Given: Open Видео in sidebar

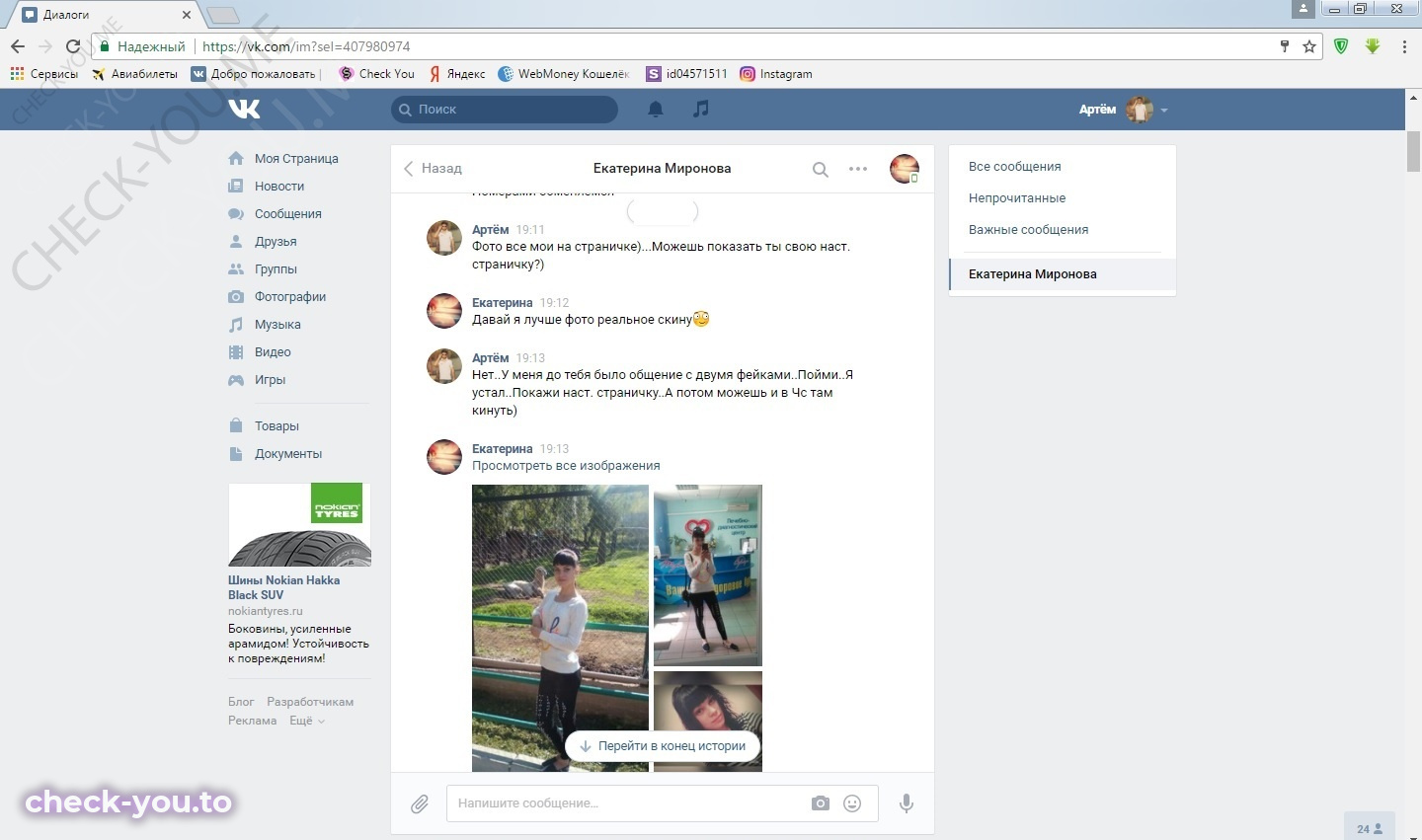Looking at the screenshot, I should (x=273, y=352).
